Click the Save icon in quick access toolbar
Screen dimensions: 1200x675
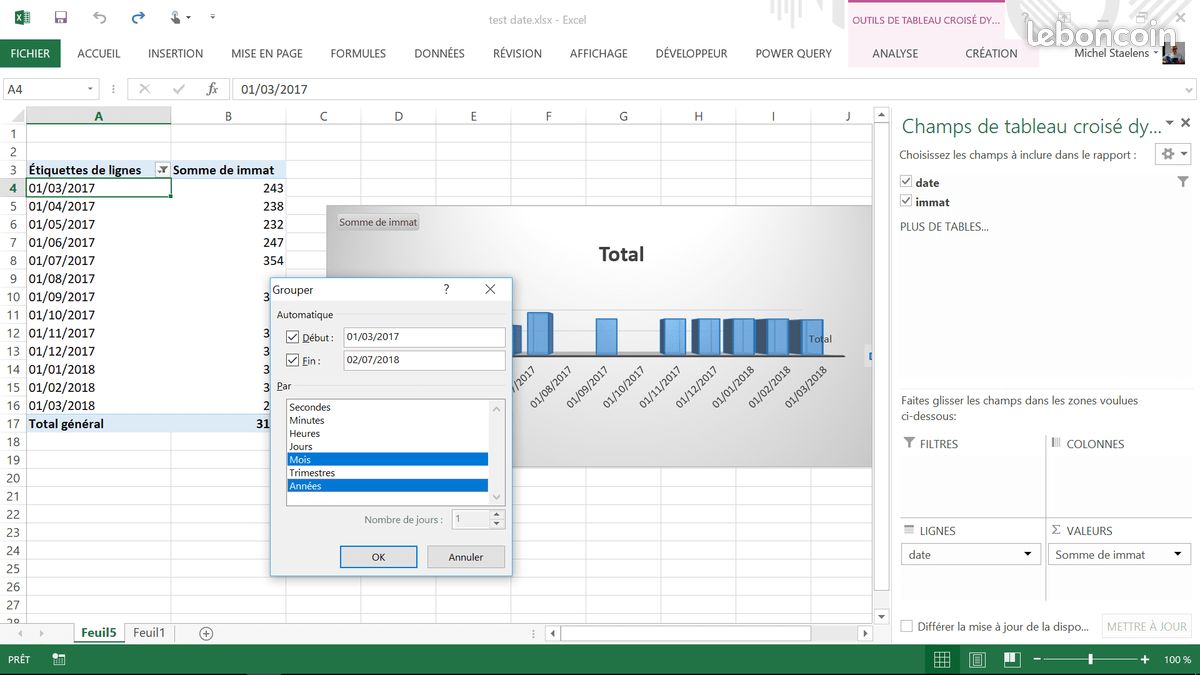coord(61,18)
